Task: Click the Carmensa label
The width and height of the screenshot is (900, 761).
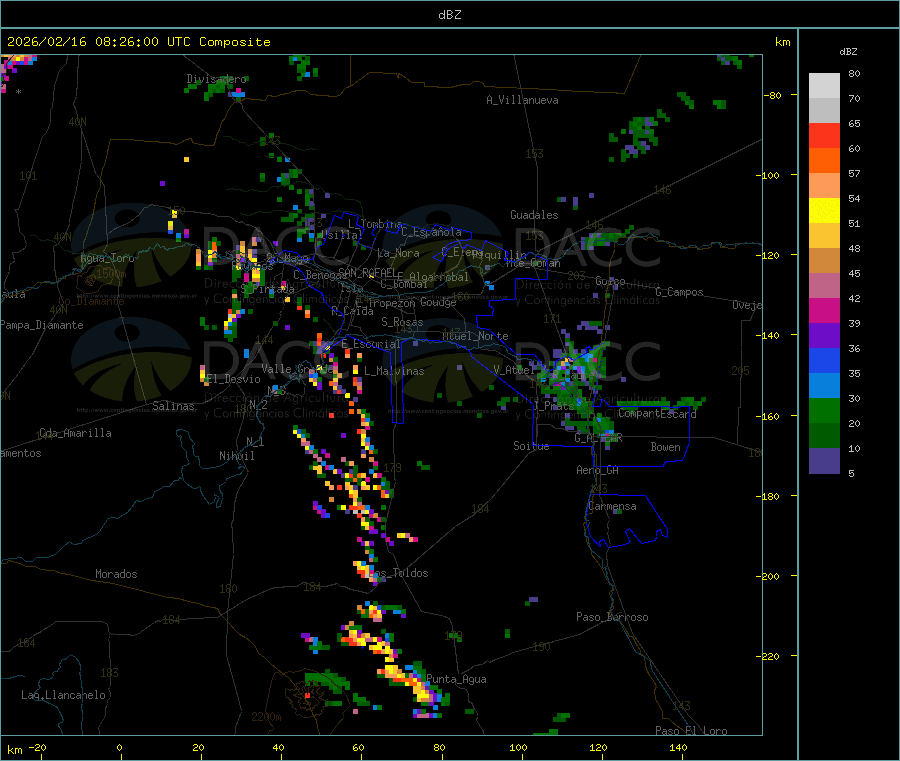Action: [612, 506]
